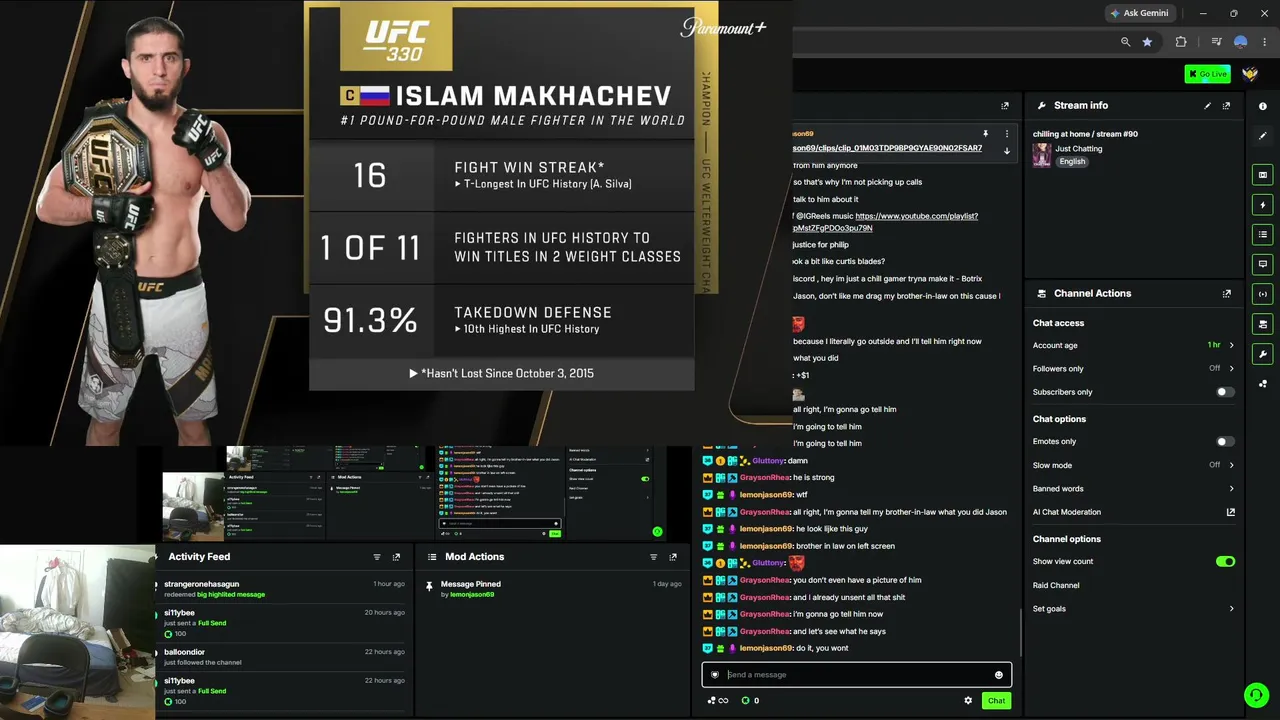Click the Just Chatting category thumbnail
This screenshot has width=1280, height=720.
pyautogui.click(x=1042, y=155)
